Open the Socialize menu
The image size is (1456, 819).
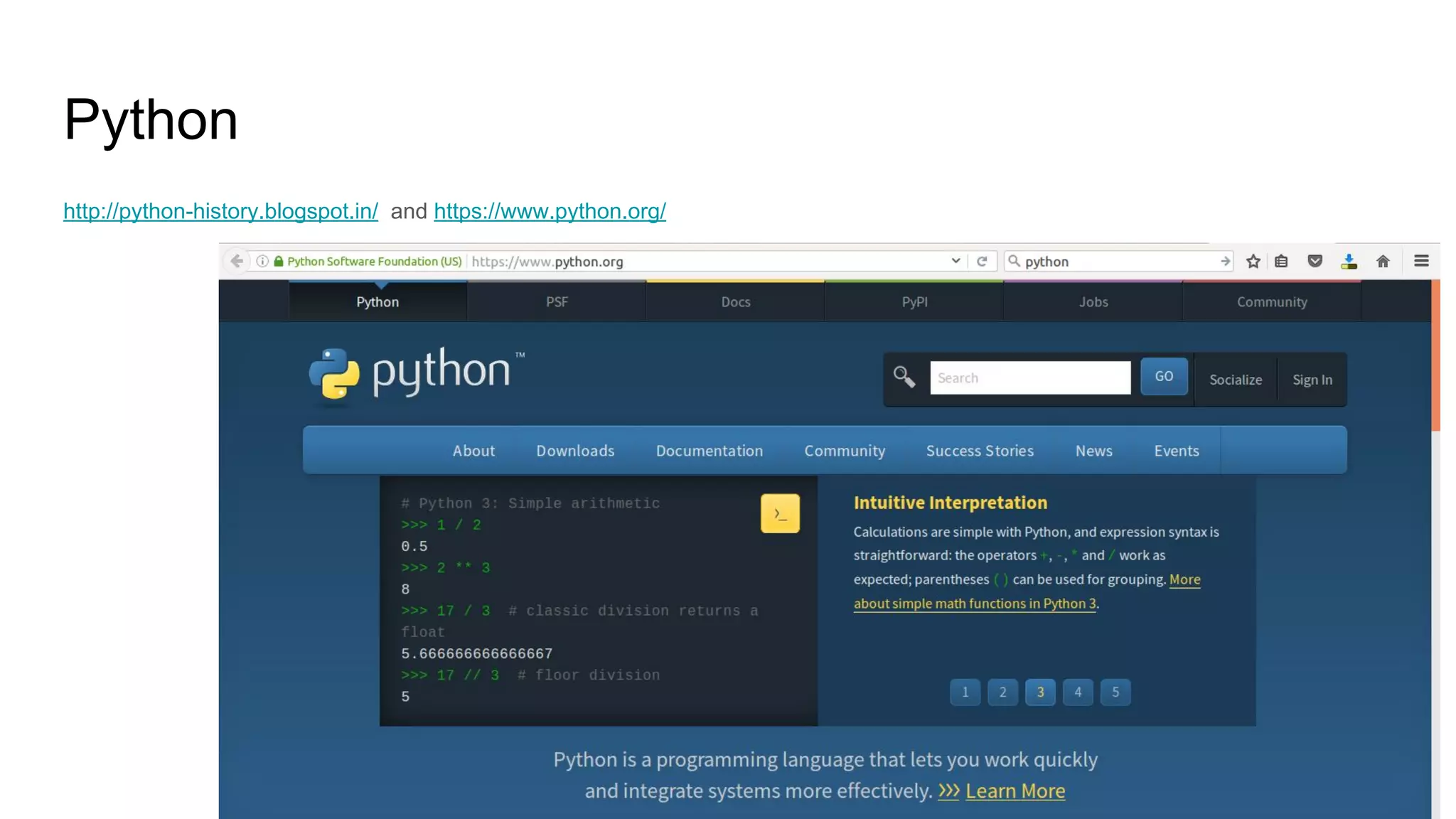click(1236, 380)
